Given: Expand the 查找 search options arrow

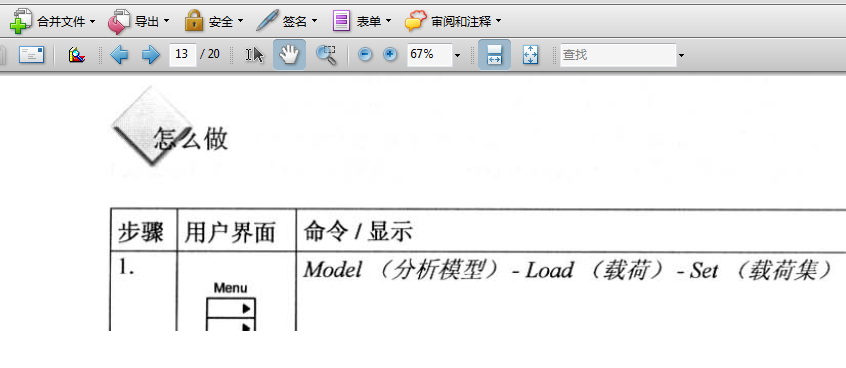Looking at the screenshot, I should tap(681, 55).
